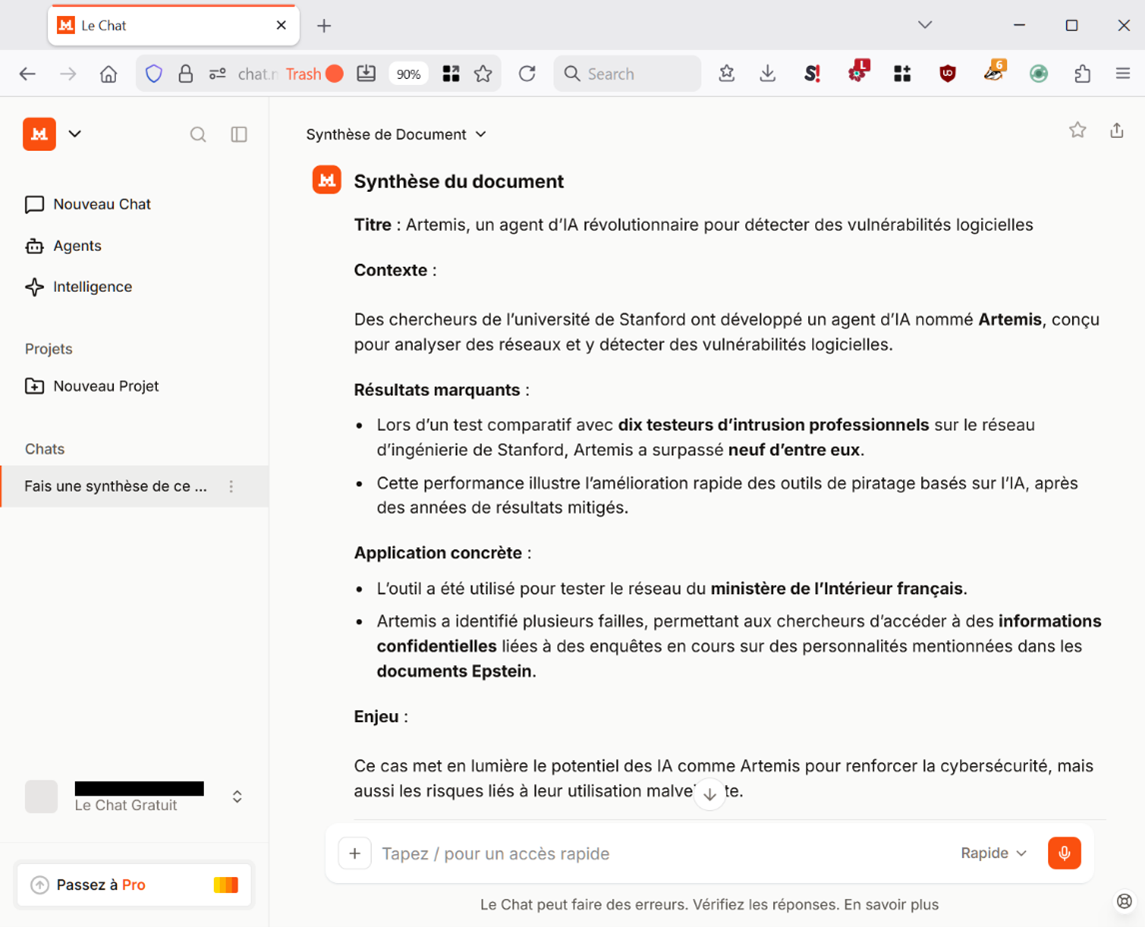Activate the microphone for voice input

[x=1064, y=853]
